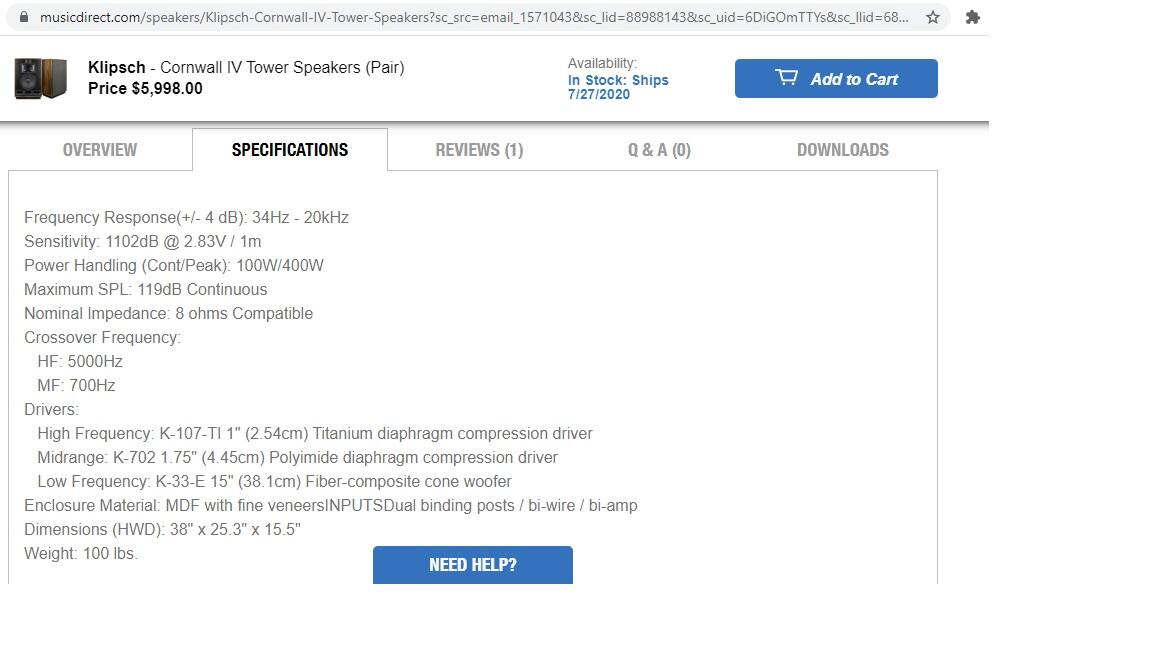1152x648 pixels.
Task: Click the Crossover Frequency heading
Action: click(x=102, y=338)
